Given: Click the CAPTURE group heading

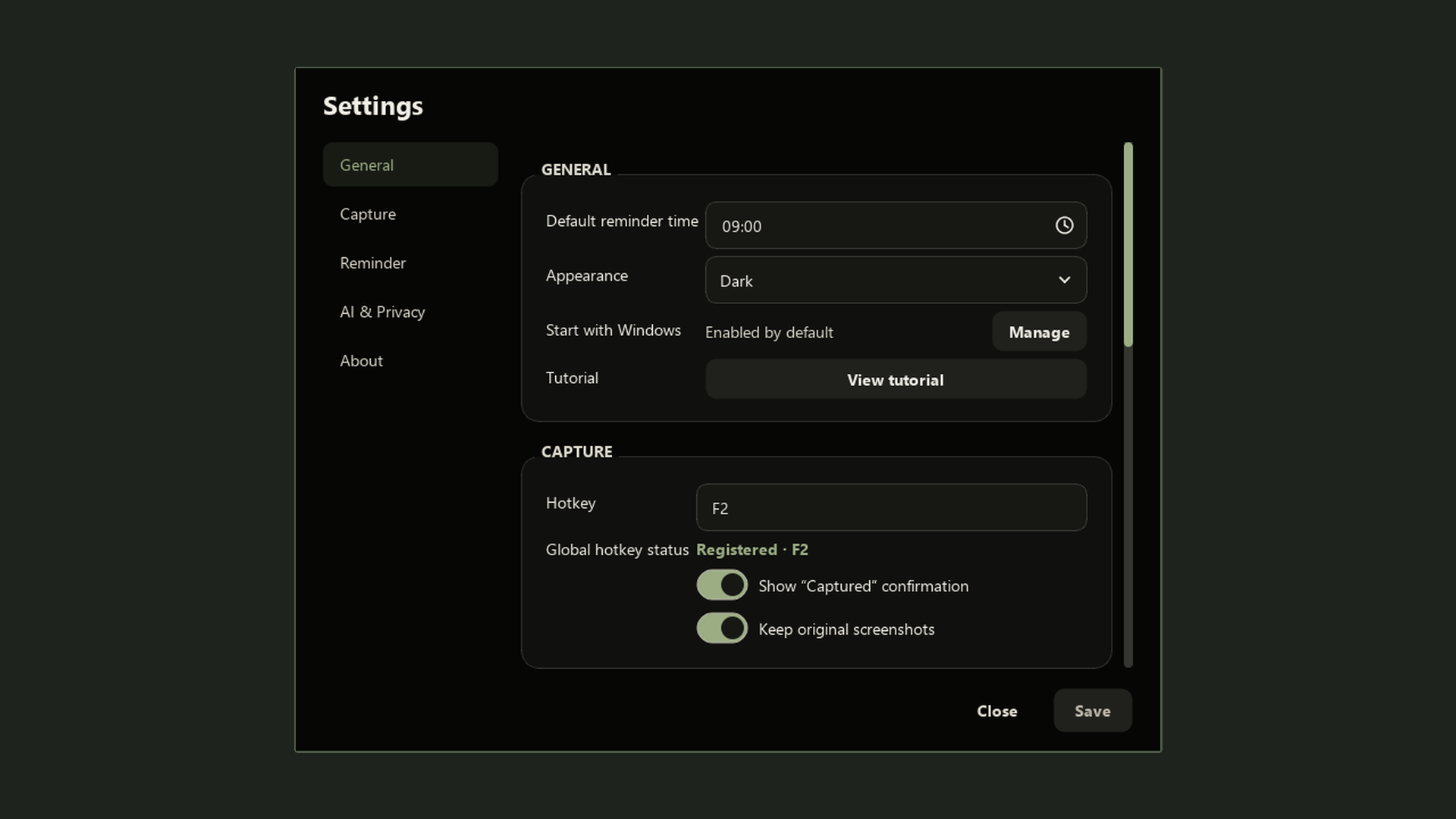Looking at the screenshot, I should coord(576,451).
